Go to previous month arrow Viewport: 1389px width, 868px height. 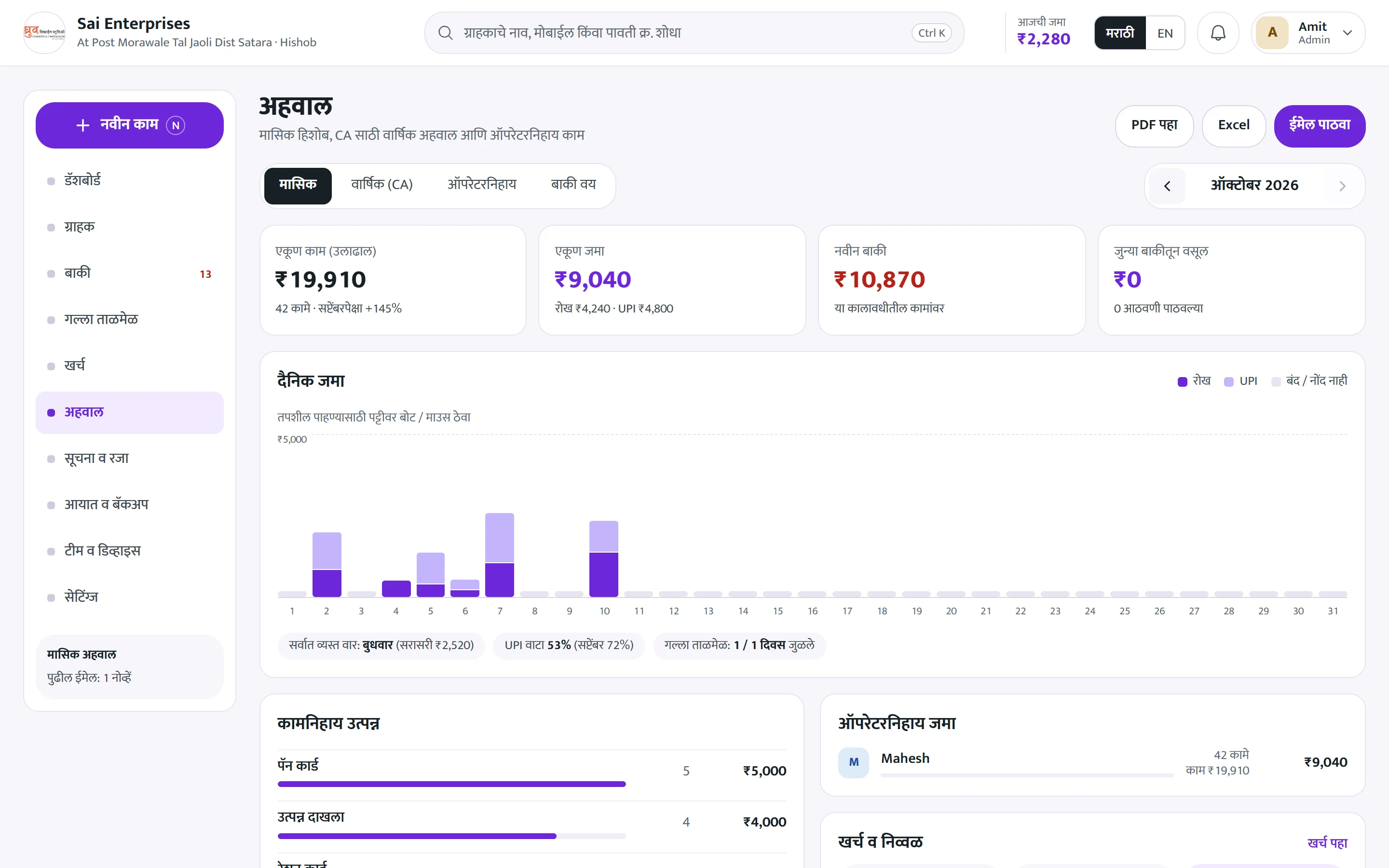point(1167,186)
